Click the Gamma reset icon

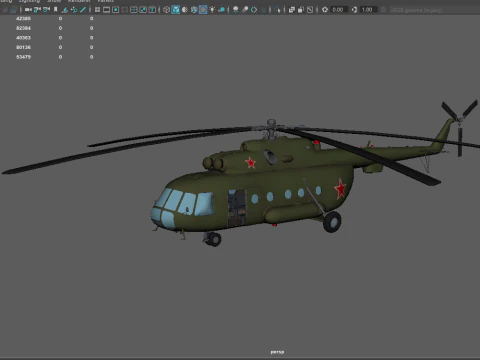point(355,10)
